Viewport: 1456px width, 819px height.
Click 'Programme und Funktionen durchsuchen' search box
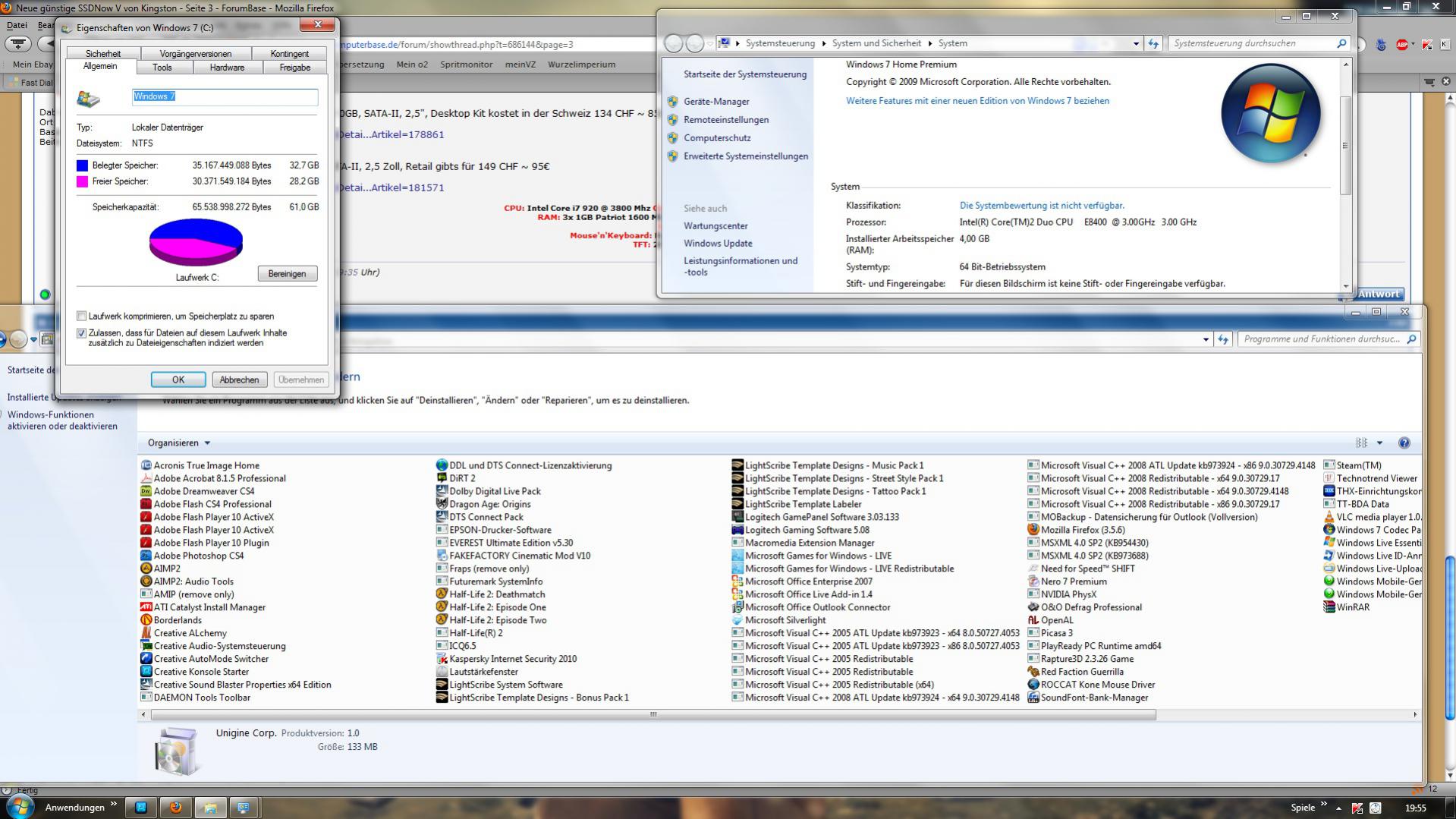pyautogui.click(x=1329, y=339)
